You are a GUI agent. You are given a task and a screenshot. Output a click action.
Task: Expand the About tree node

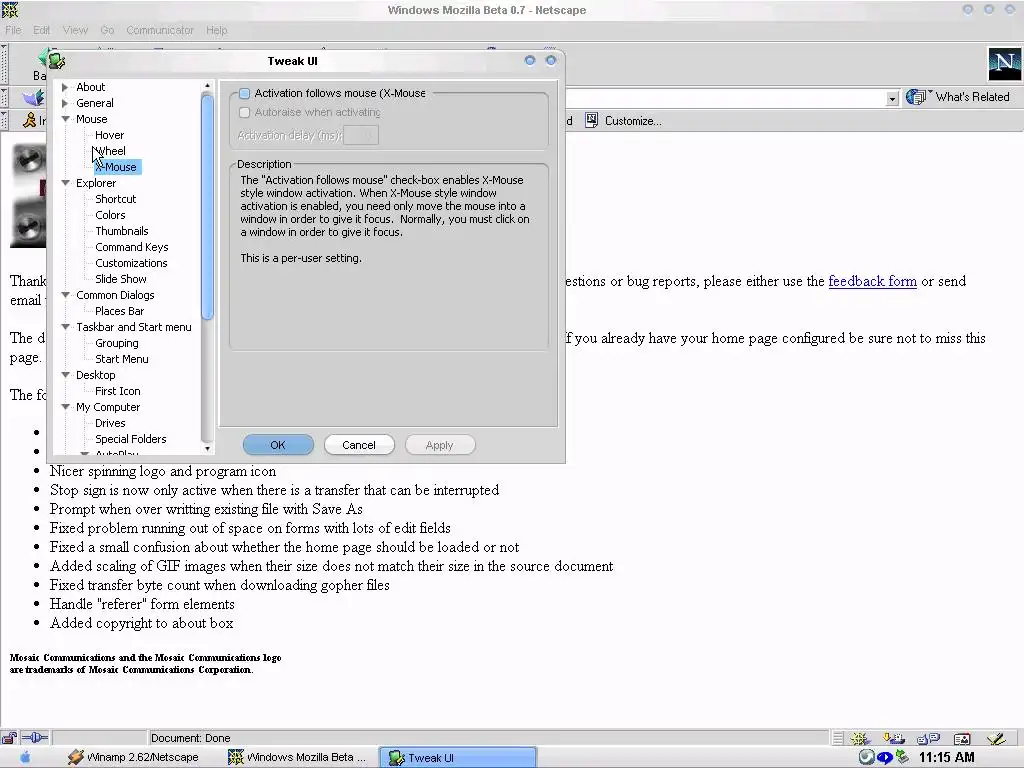(x=65, y=87)
